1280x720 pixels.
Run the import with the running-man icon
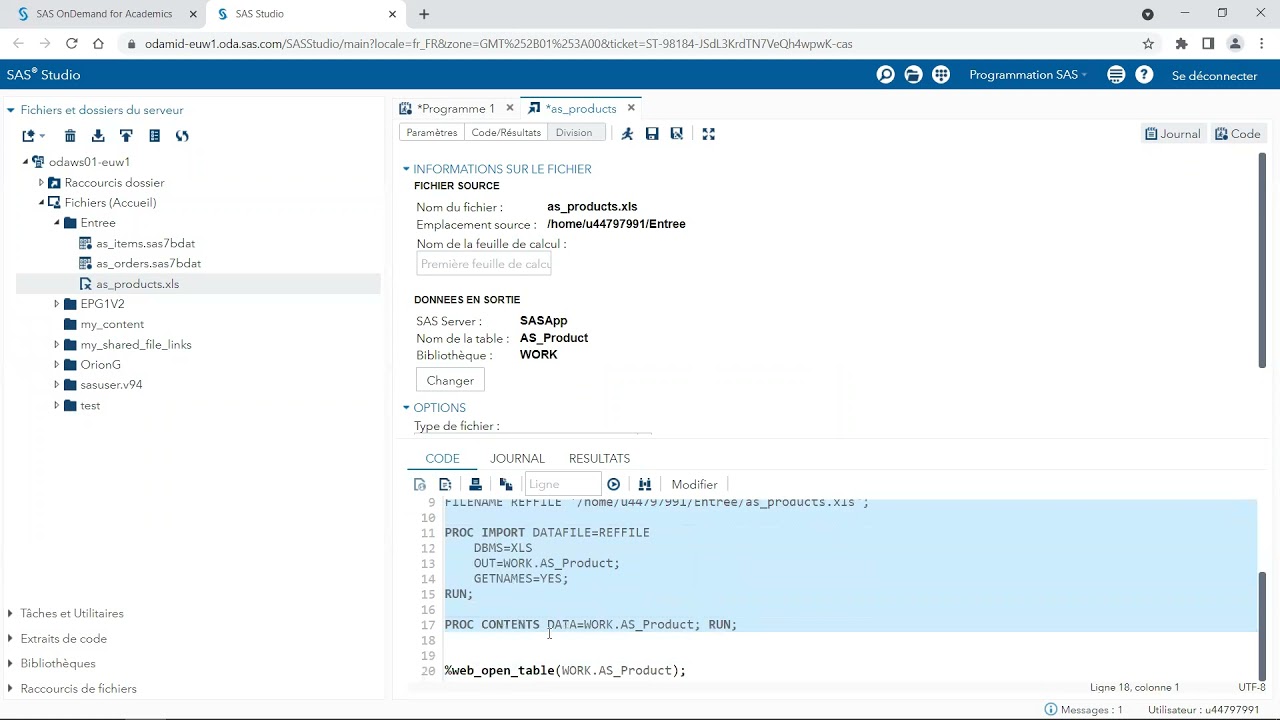tap(627, 133)
